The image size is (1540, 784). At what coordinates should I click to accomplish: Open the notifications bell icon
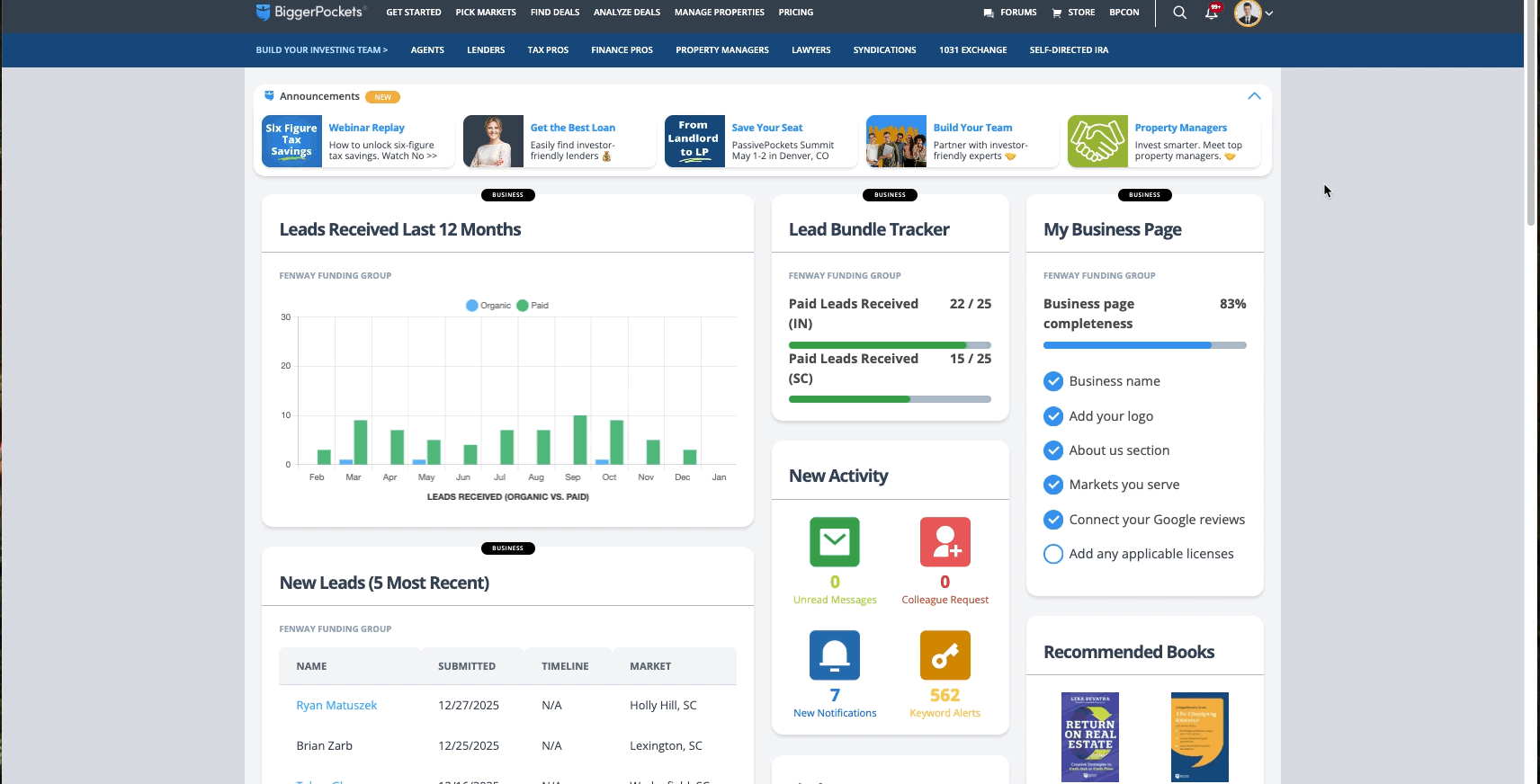pos(1212,13)
